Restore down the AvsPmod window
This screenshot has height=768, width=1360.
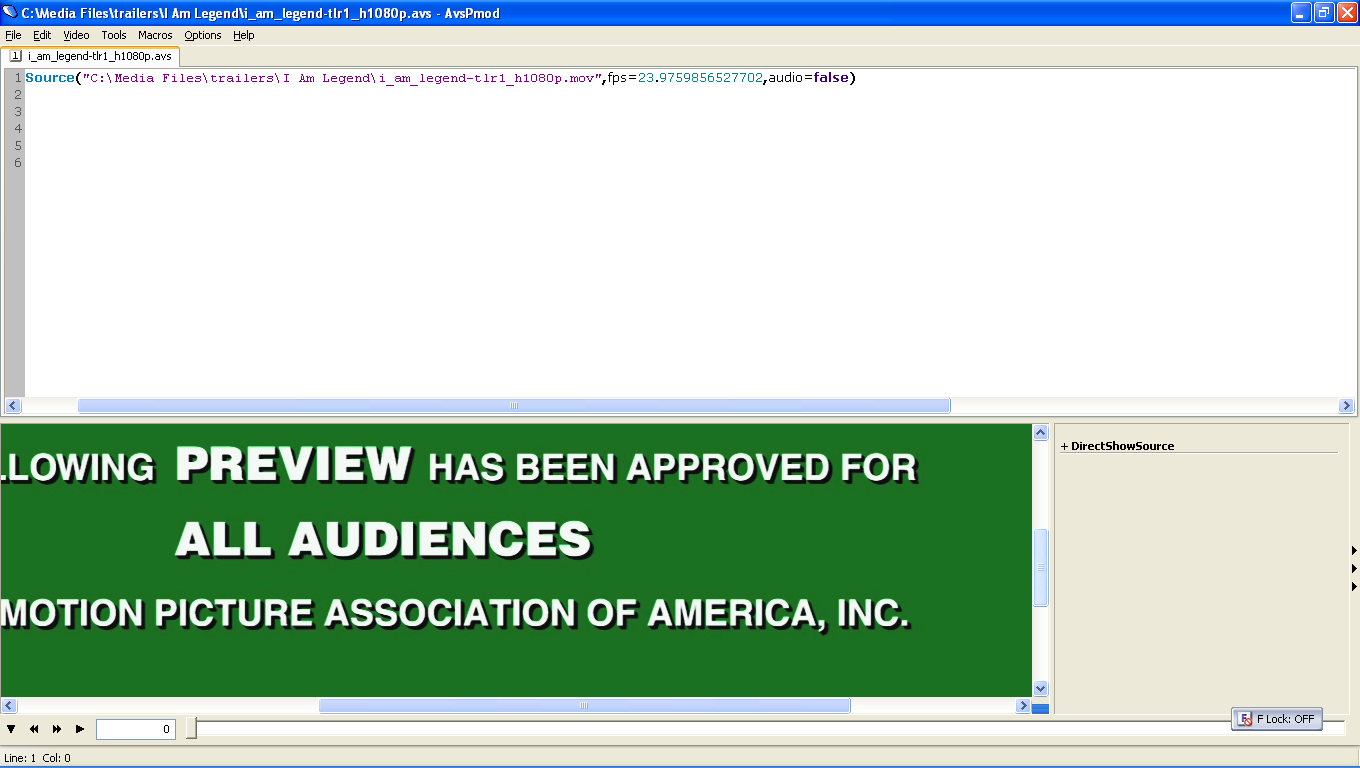(x=1324, y=13)
